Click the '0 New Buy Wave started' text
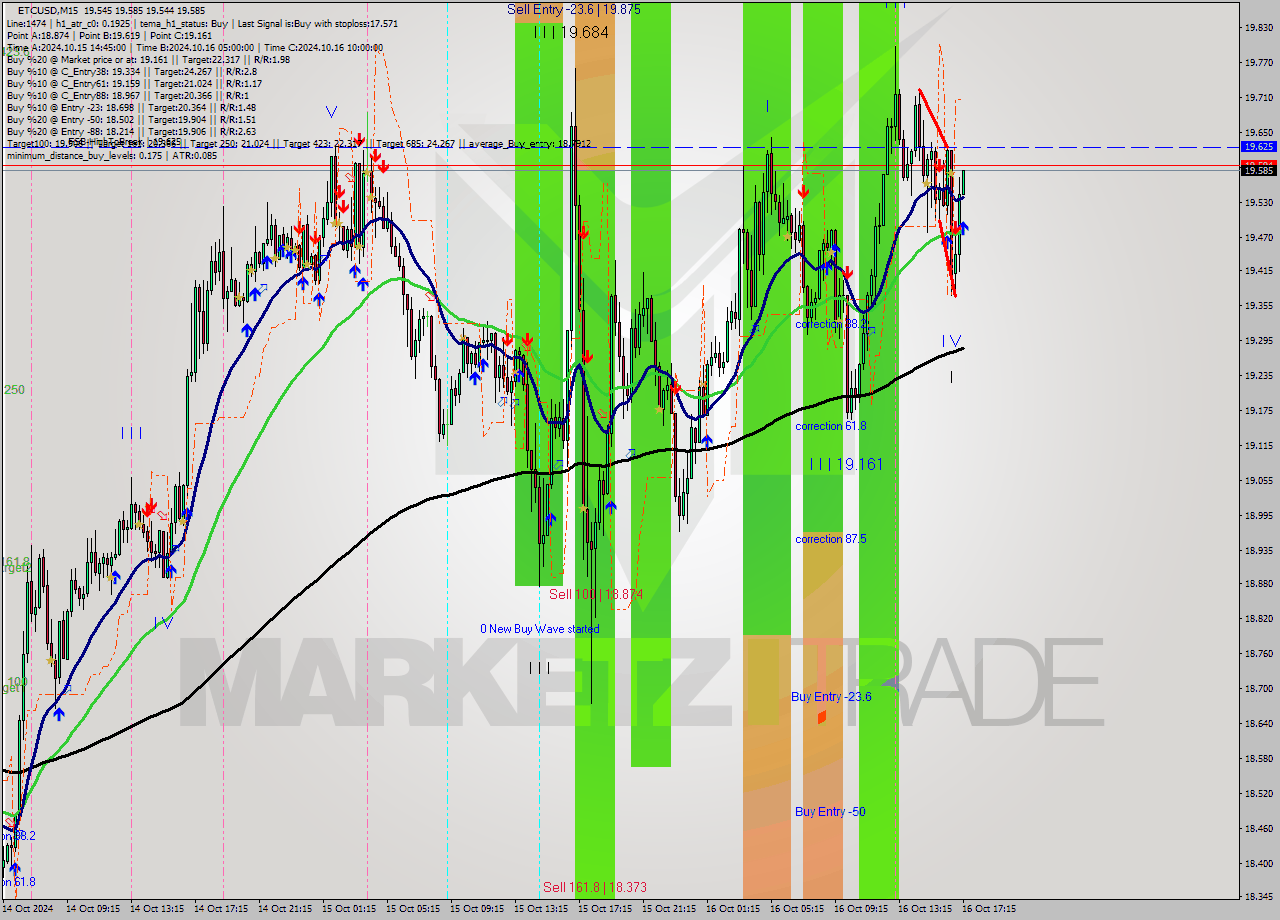The height and width of the screenshot is (920, 1280). pyautogui.click(x=539, y=629)
